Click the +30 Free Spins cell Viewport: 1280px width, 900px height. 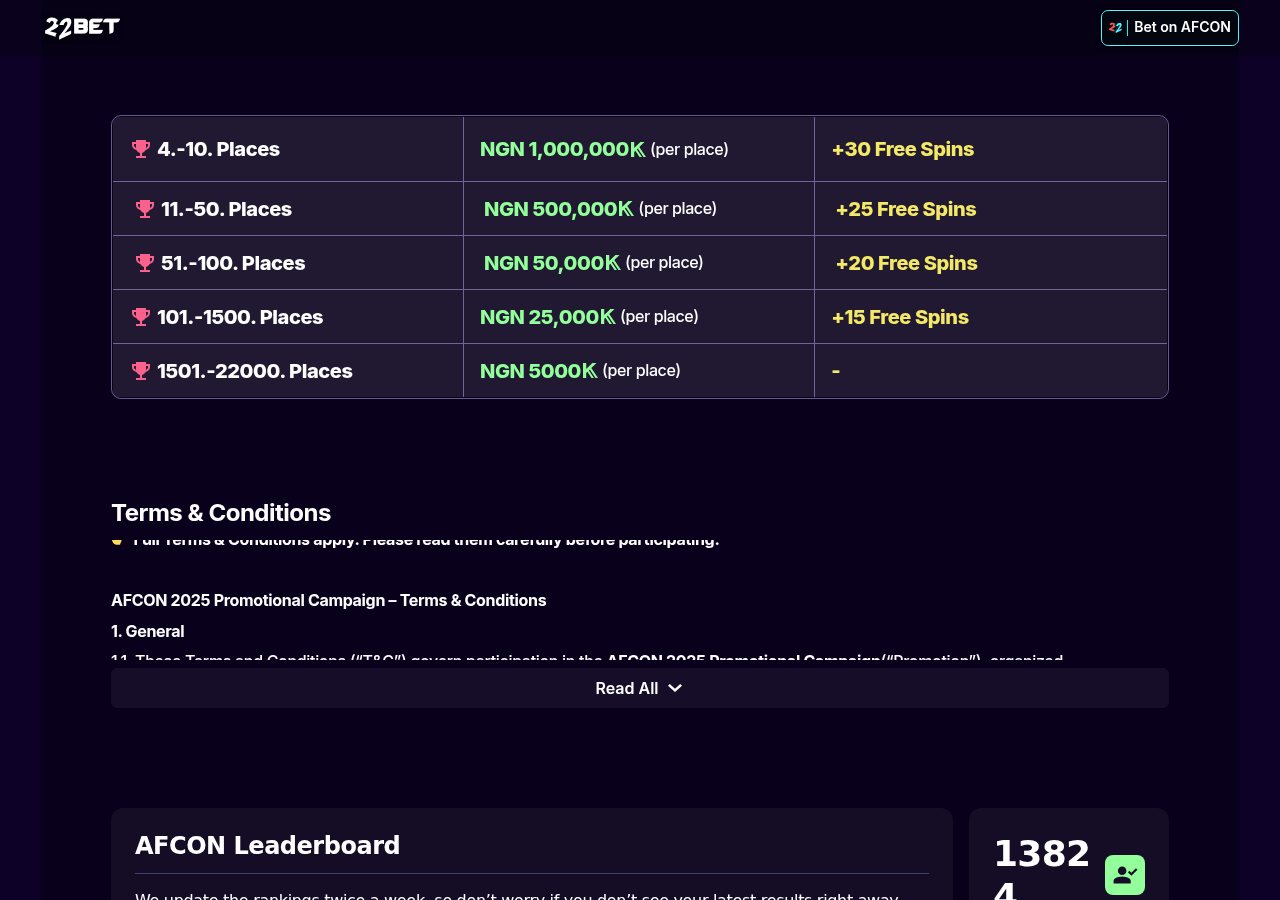[x=991, y=149]
